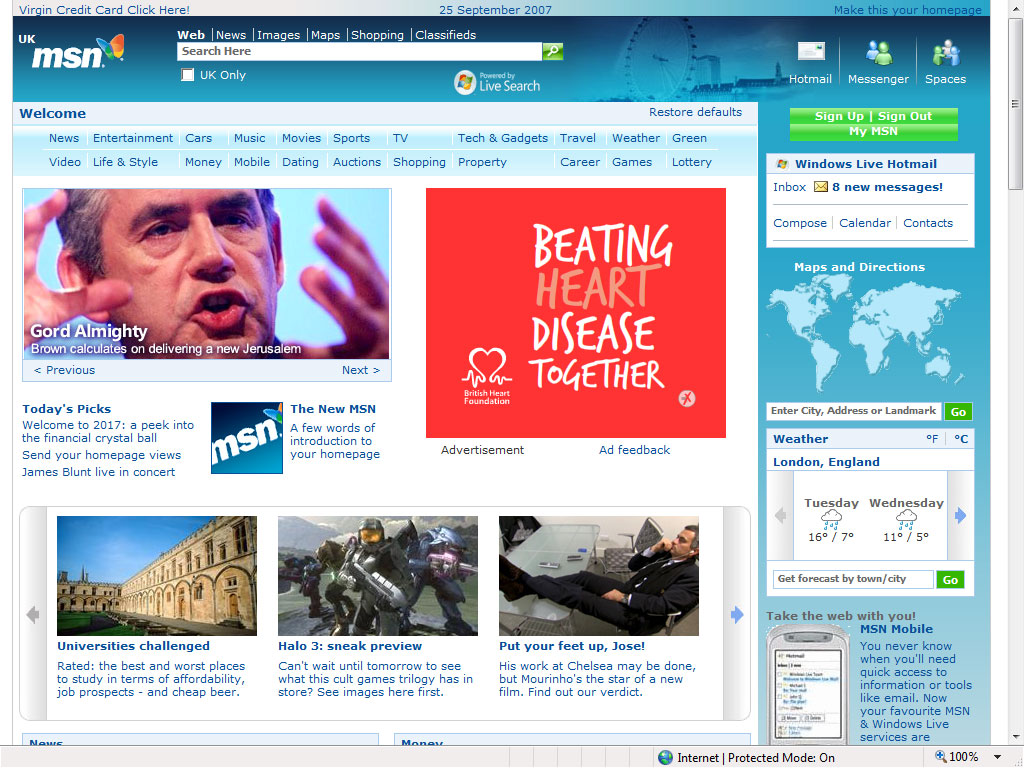Click the Wednesday rain weather icon
The width and height of the screenshot is (1024, 768).
[906, 520]
